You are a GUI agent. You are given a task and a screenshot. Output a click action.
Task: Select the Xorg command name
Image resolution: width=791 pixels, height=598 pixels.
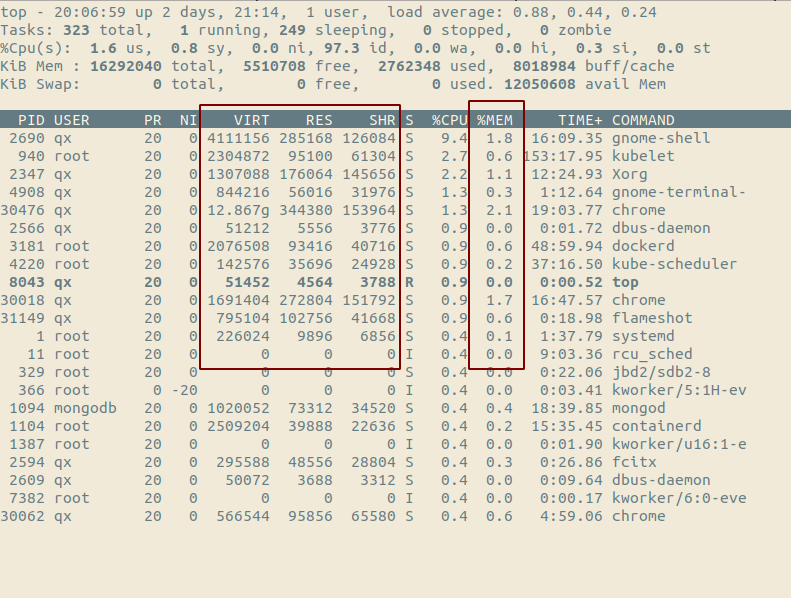(x=630, y=174)
